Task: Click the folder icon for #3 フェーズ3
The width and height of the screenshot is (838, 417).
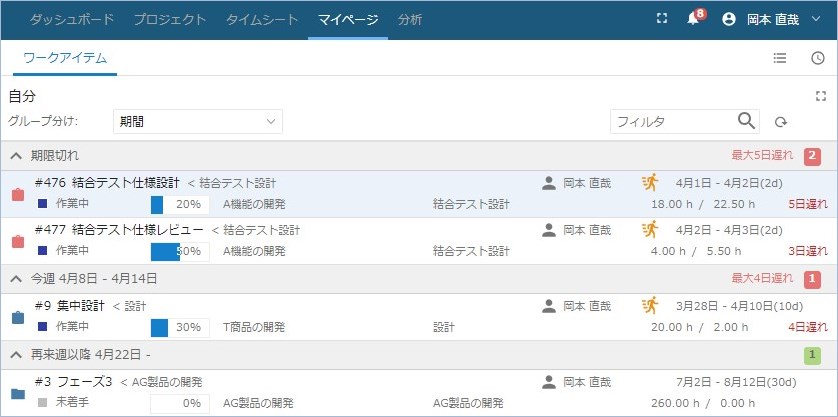Action: coord(18,392)
